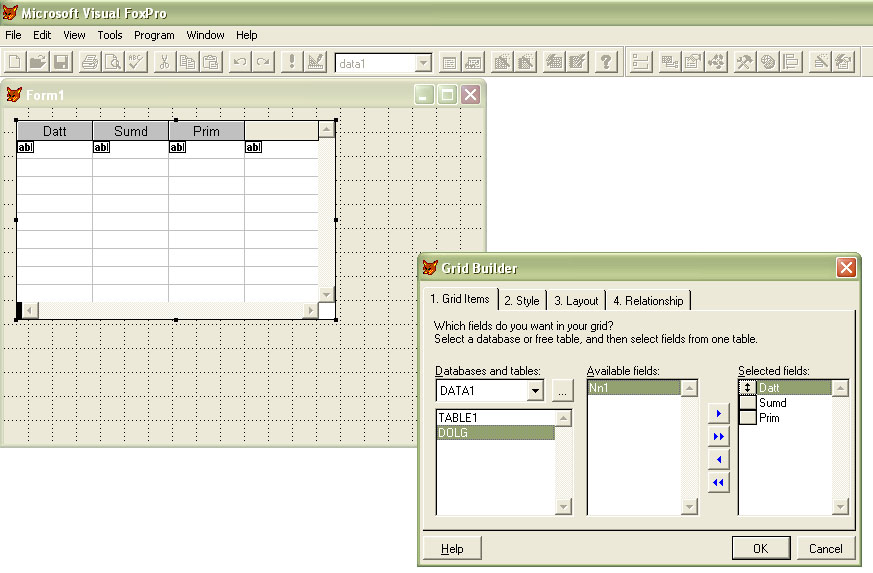Open the File menu

(13, 35)
